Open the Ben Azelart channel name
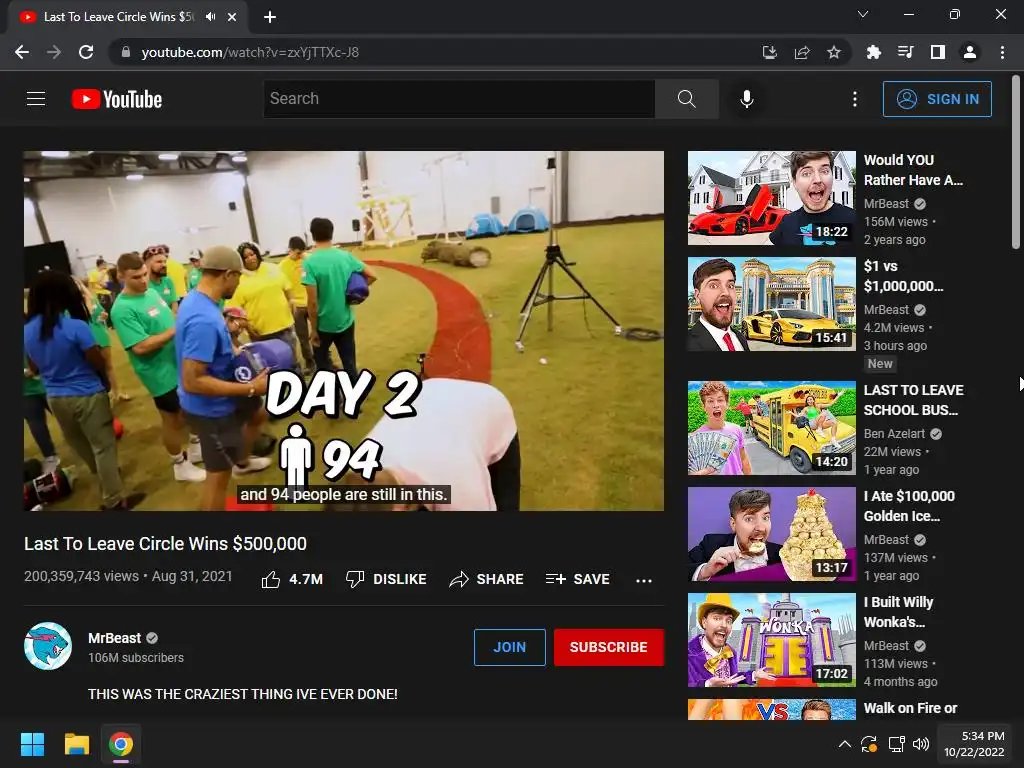 point(894,434)
